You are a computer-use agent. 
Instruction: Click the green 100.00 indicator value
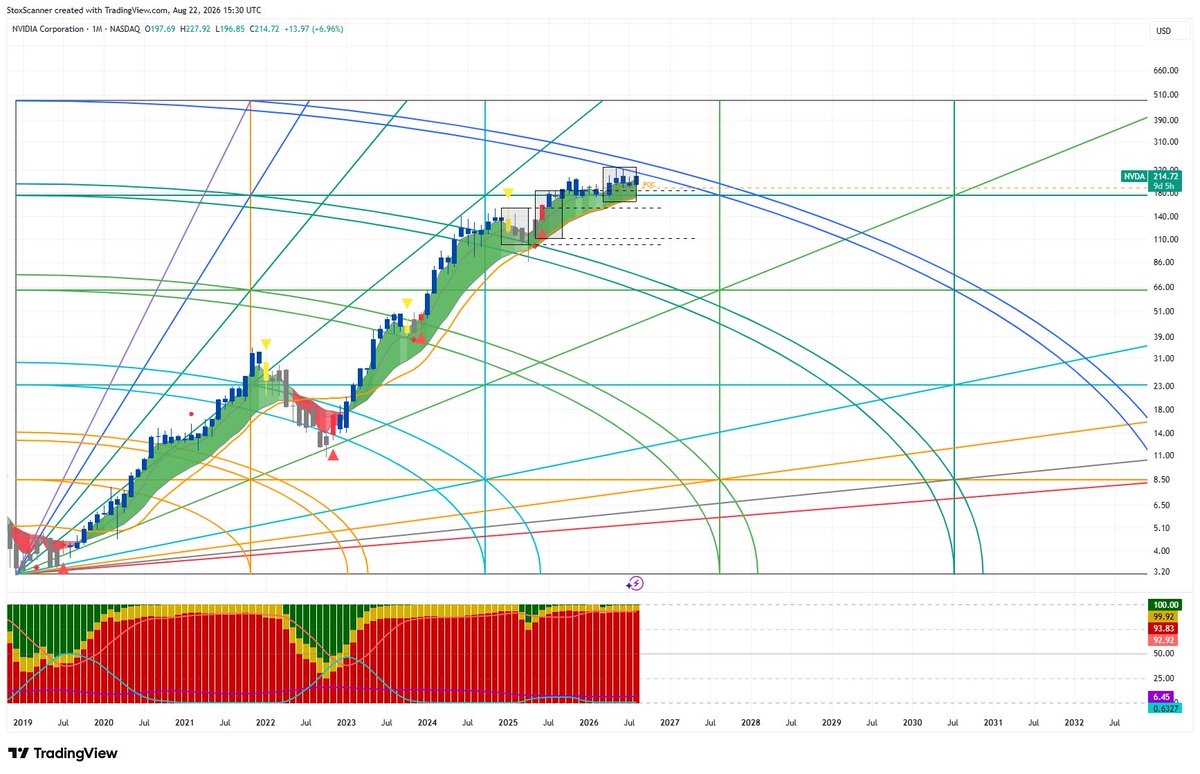click(x=1167, y=605)
